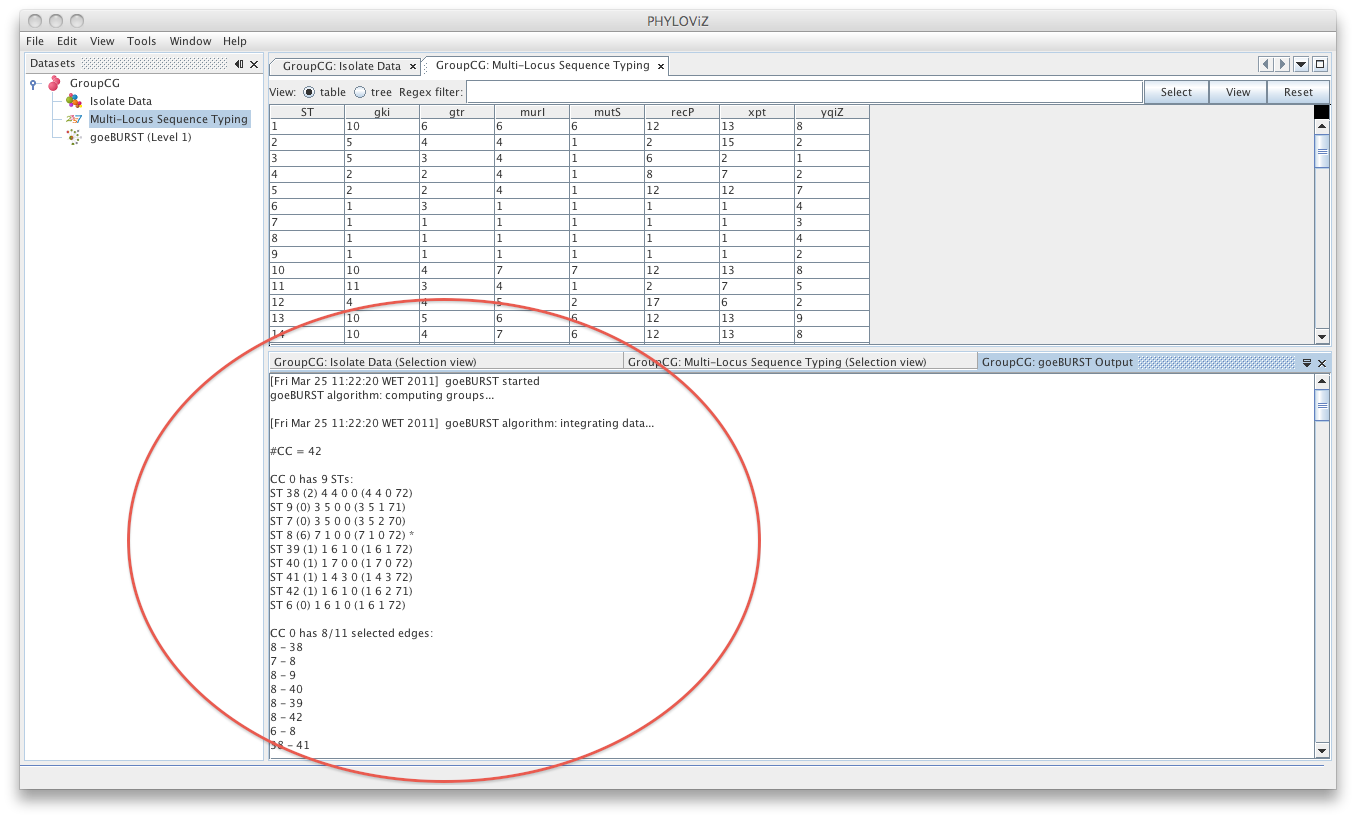Select goeBURST (Level 1) tree item
Viewport: 1356px width, 819px height.
coord(141,137)
